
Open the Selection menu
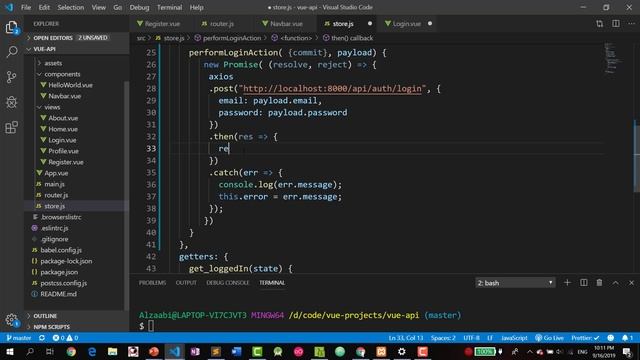point(71,7)
